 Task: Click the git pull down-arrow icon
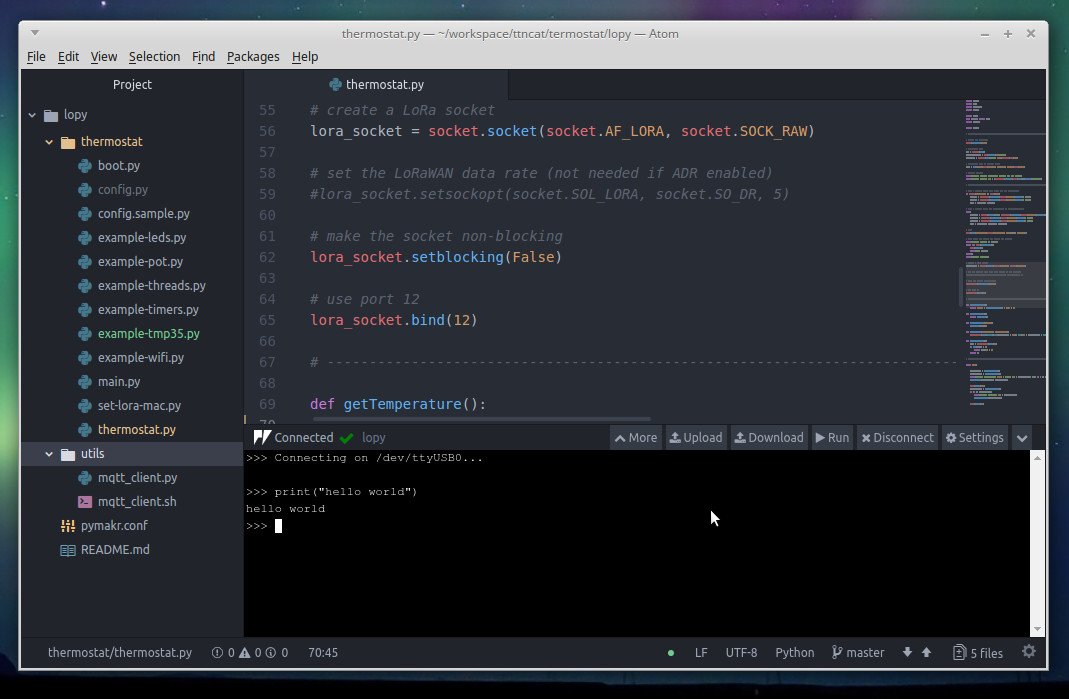pos(907,653)
